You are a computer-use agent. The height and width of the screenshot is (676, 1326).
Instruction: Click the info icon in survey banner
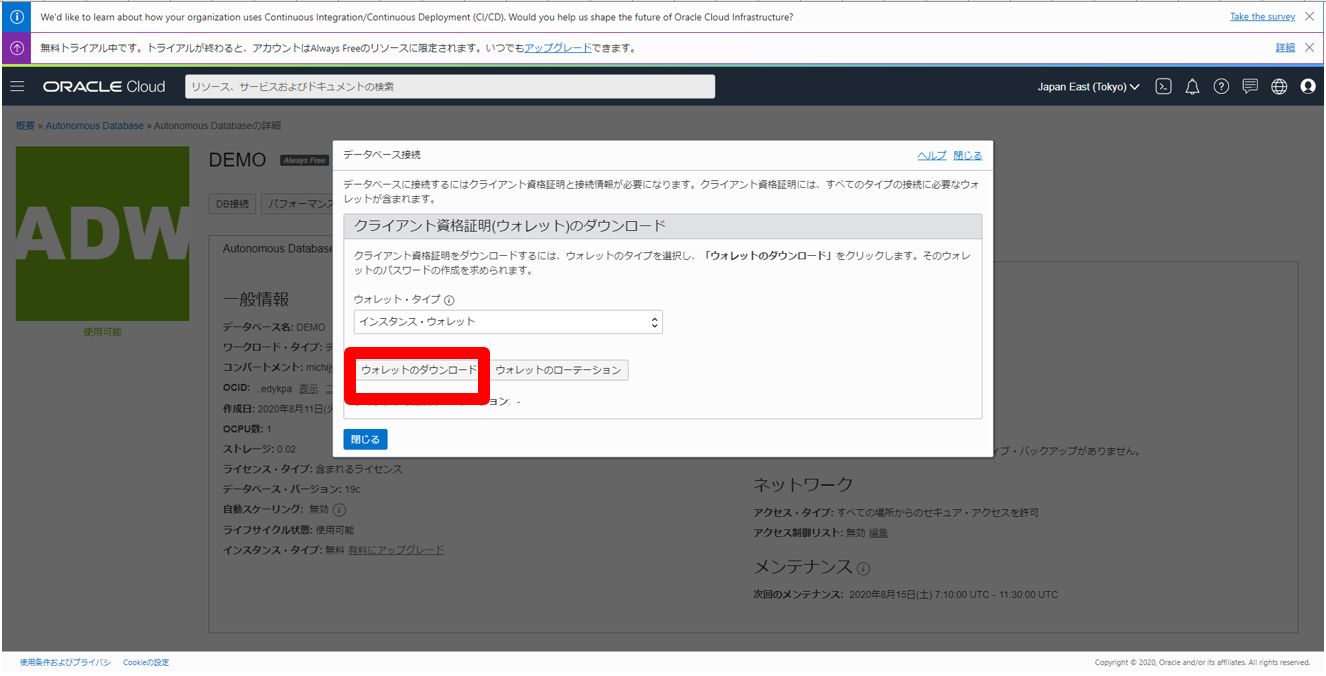17,17
